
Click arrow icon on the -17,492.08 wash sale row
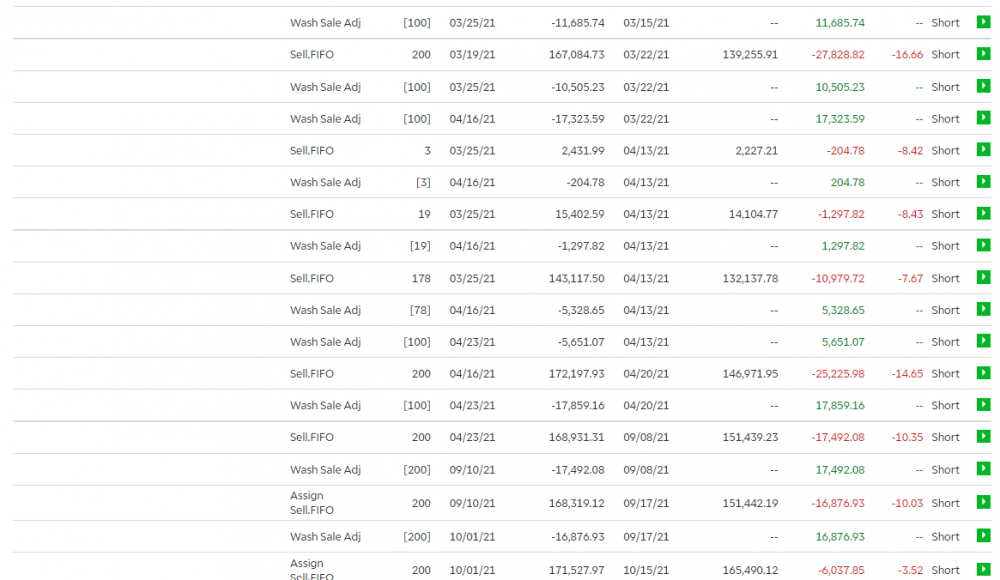coord(983,469)
